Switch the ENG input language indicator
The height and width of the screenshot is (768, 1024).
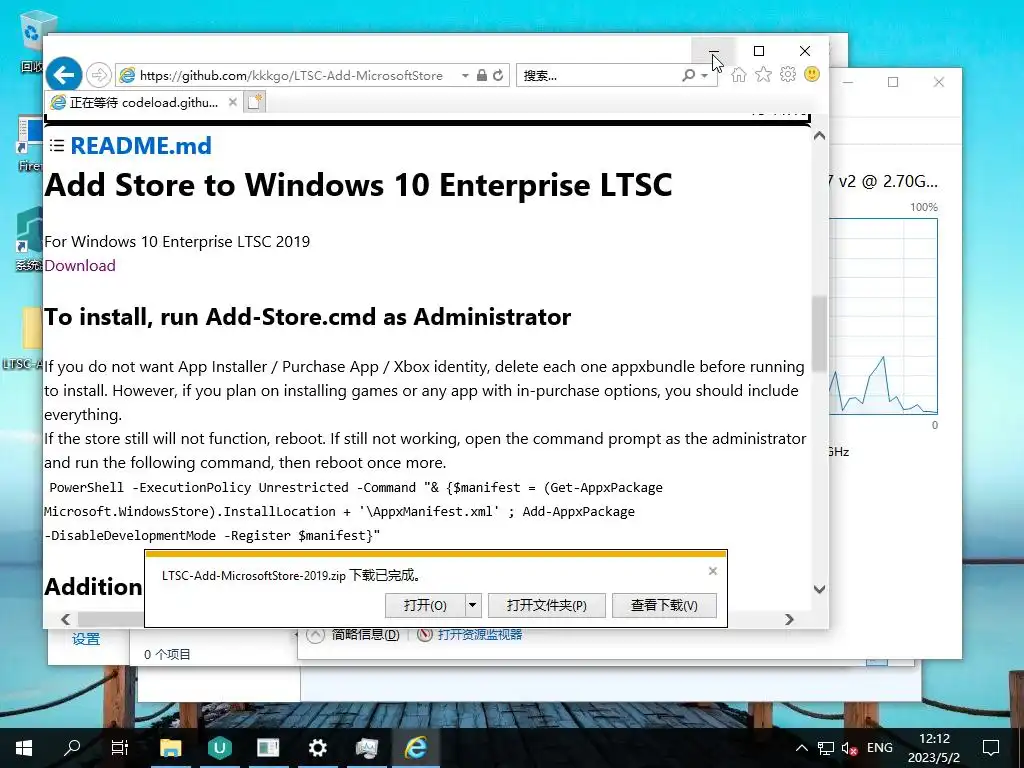click(x=880, y=748)
